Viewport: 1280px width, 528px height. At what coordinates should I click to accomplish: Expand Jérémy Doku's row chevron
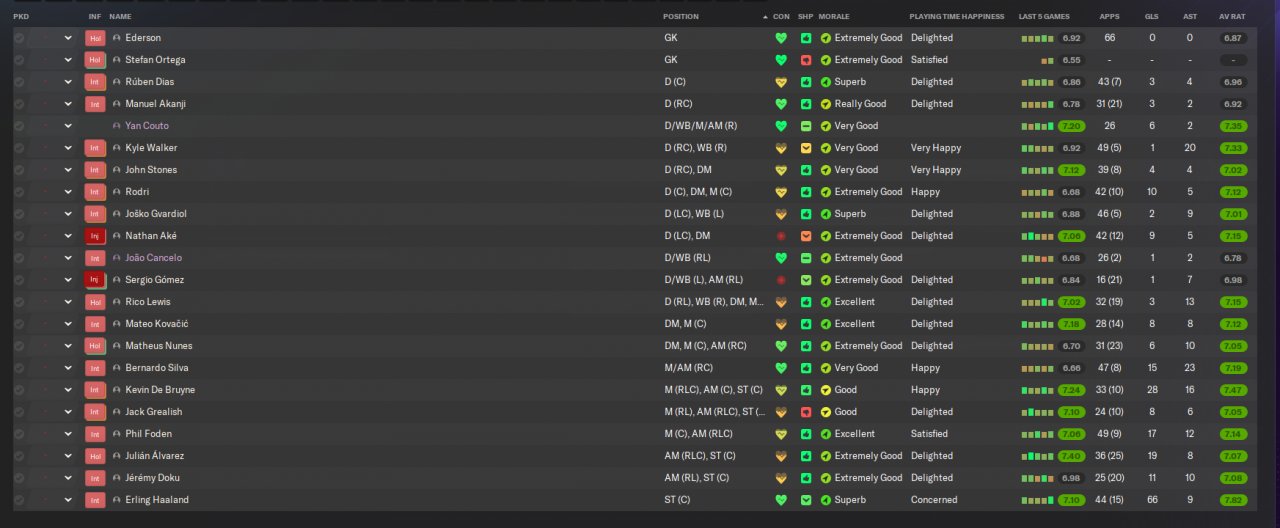tap(68, 478)
